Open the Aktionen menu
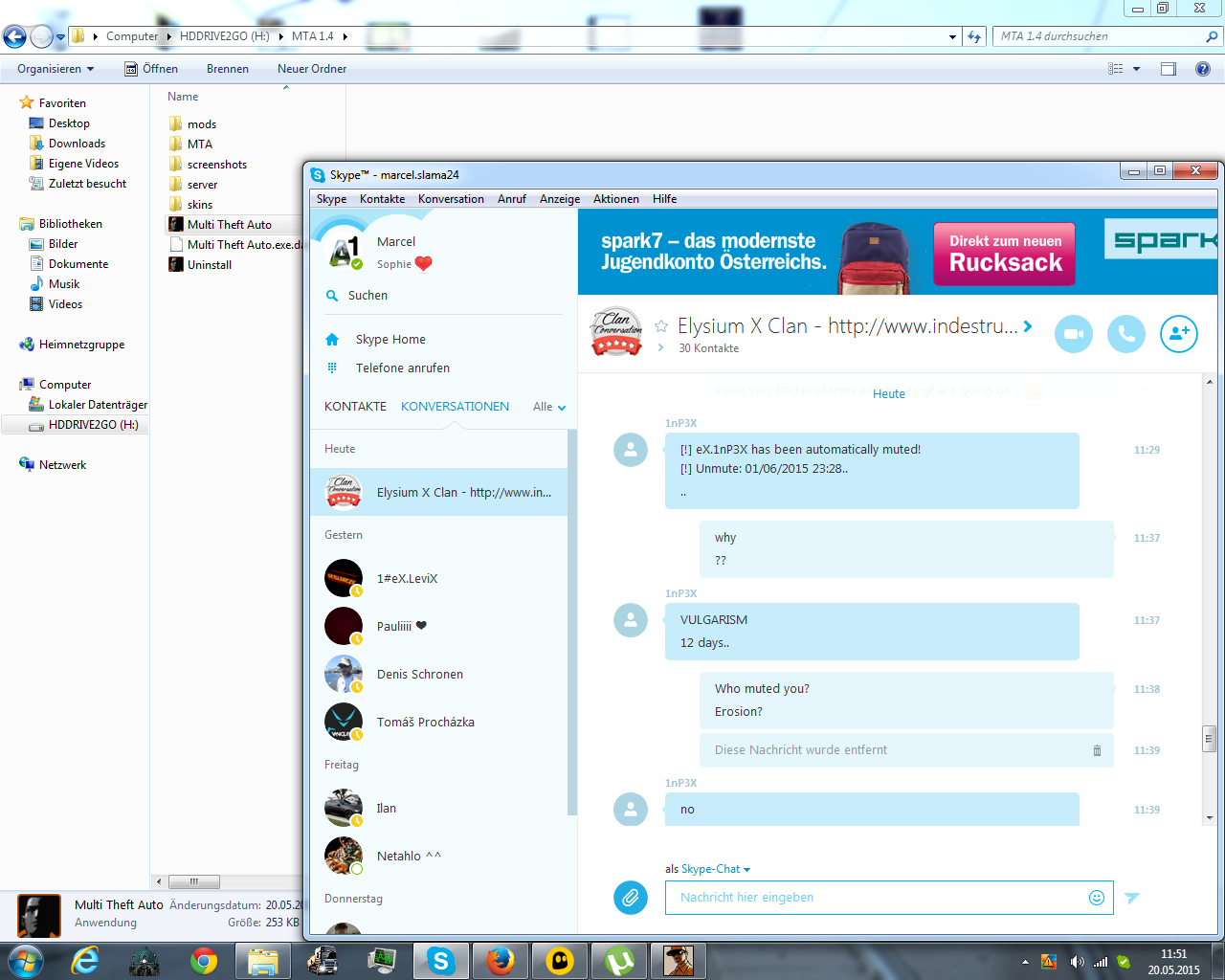The width and height of the screenshot is (1225, 980). 616,199
